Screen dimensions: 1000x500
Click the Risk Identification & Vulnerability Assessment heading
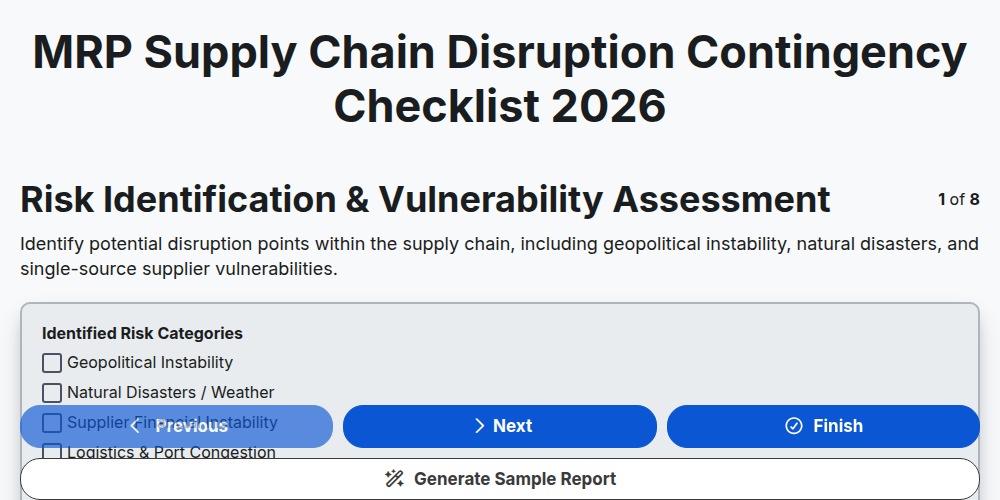425,199
